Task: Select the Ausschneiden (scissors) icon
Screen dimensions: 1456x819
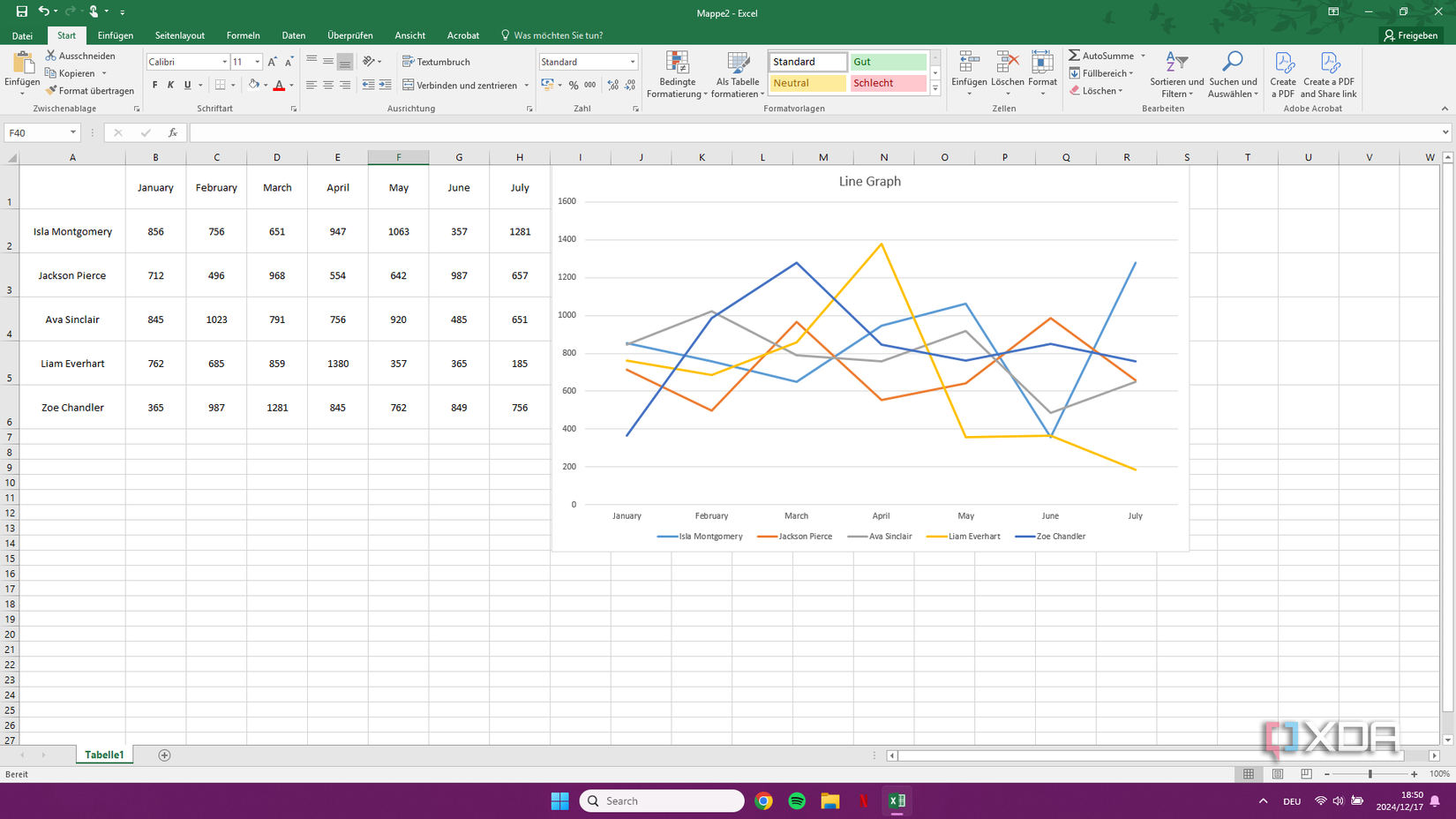Action: coord(51,55)
